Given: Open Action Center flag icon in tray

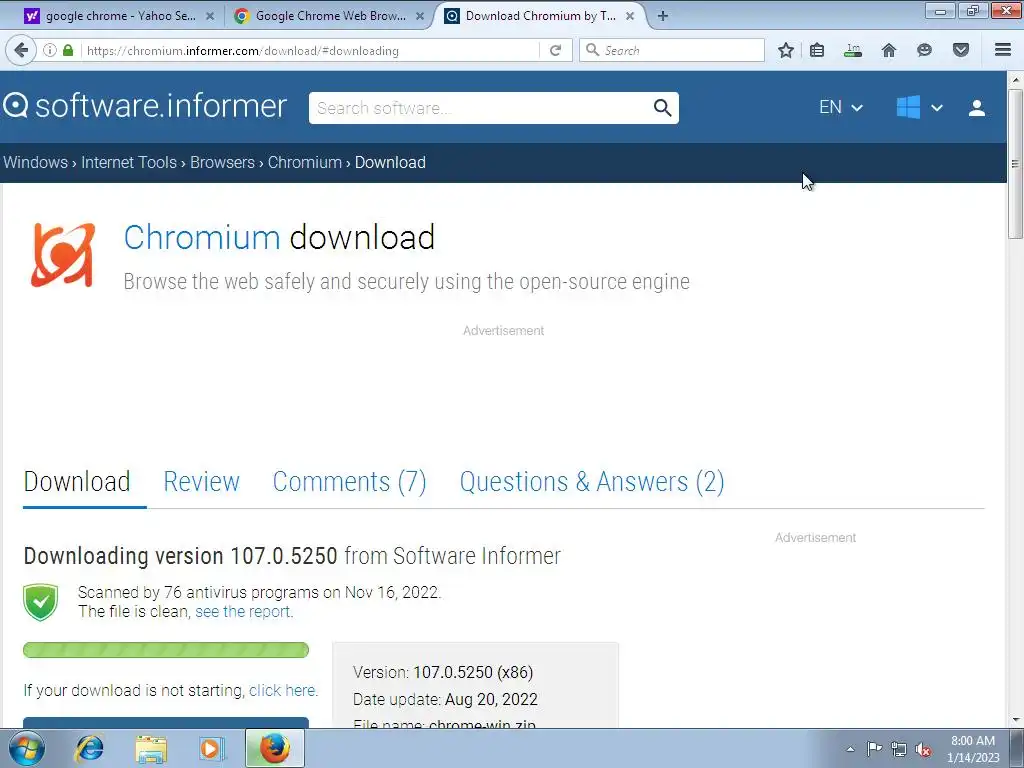Looking at the screenshot, I should 874,749.
